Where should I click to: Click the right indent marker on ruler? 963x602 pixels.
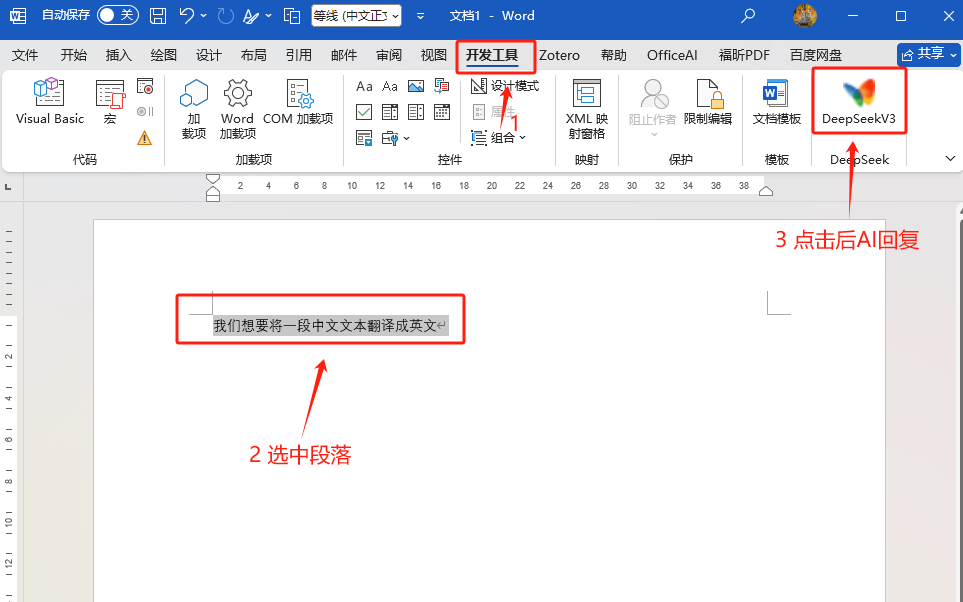point(766,191)
